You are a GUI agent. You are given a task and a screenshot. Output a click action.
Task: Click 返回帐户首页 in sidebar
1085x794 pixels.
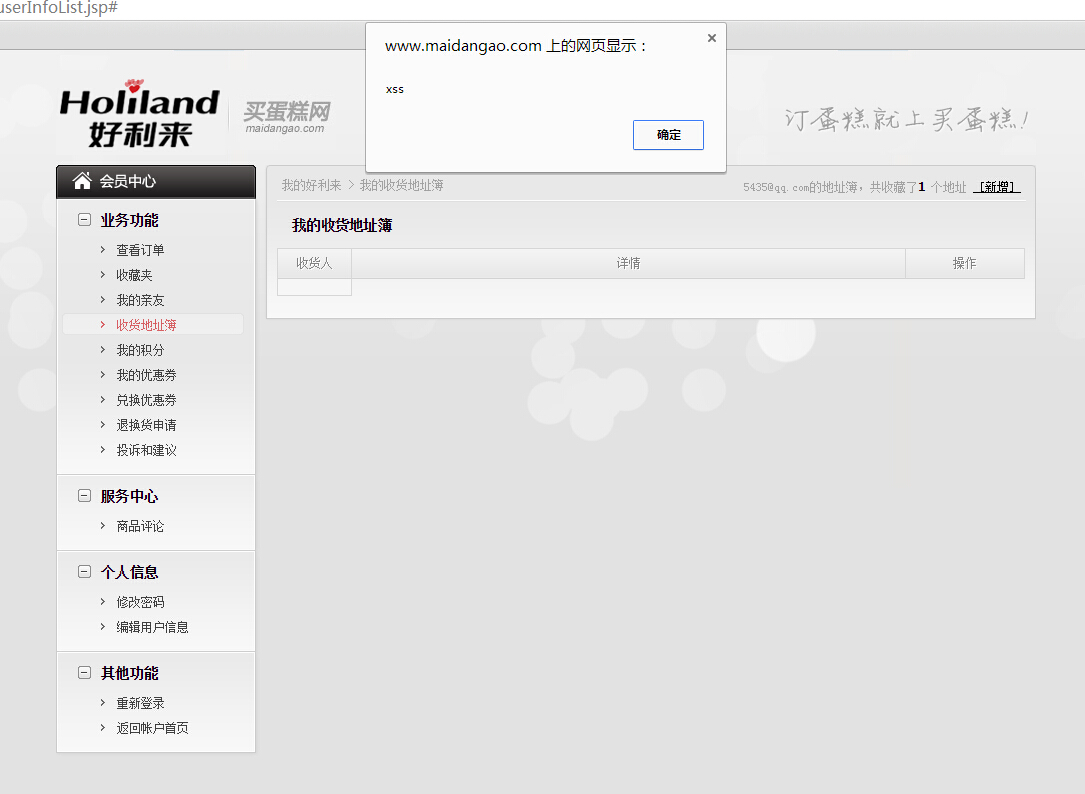[152, 728]
